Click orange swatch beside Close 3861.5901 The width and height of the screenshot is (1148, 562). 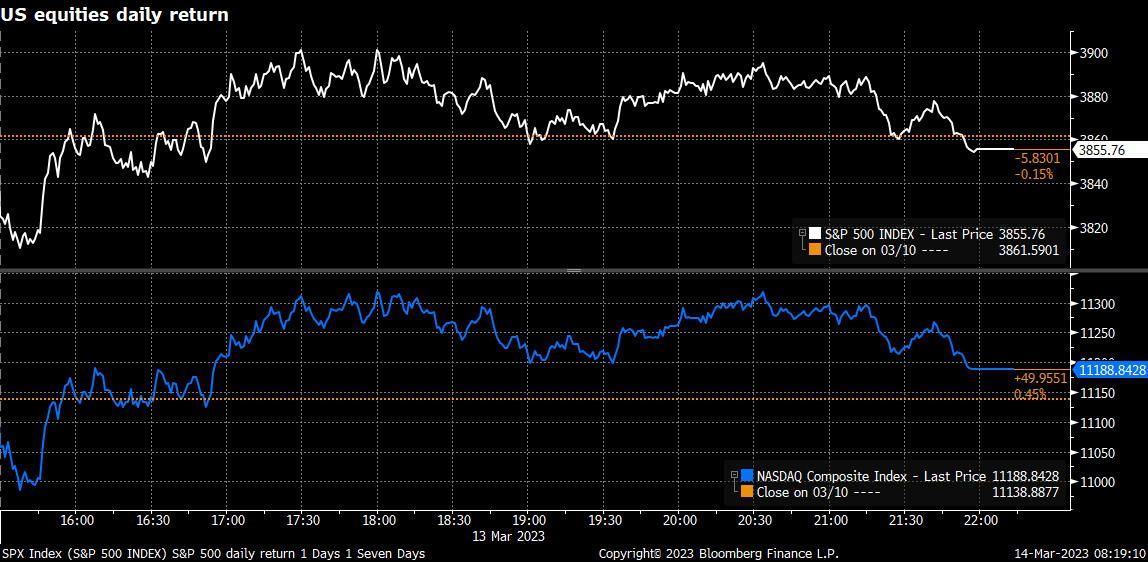(x=815, y=250)
